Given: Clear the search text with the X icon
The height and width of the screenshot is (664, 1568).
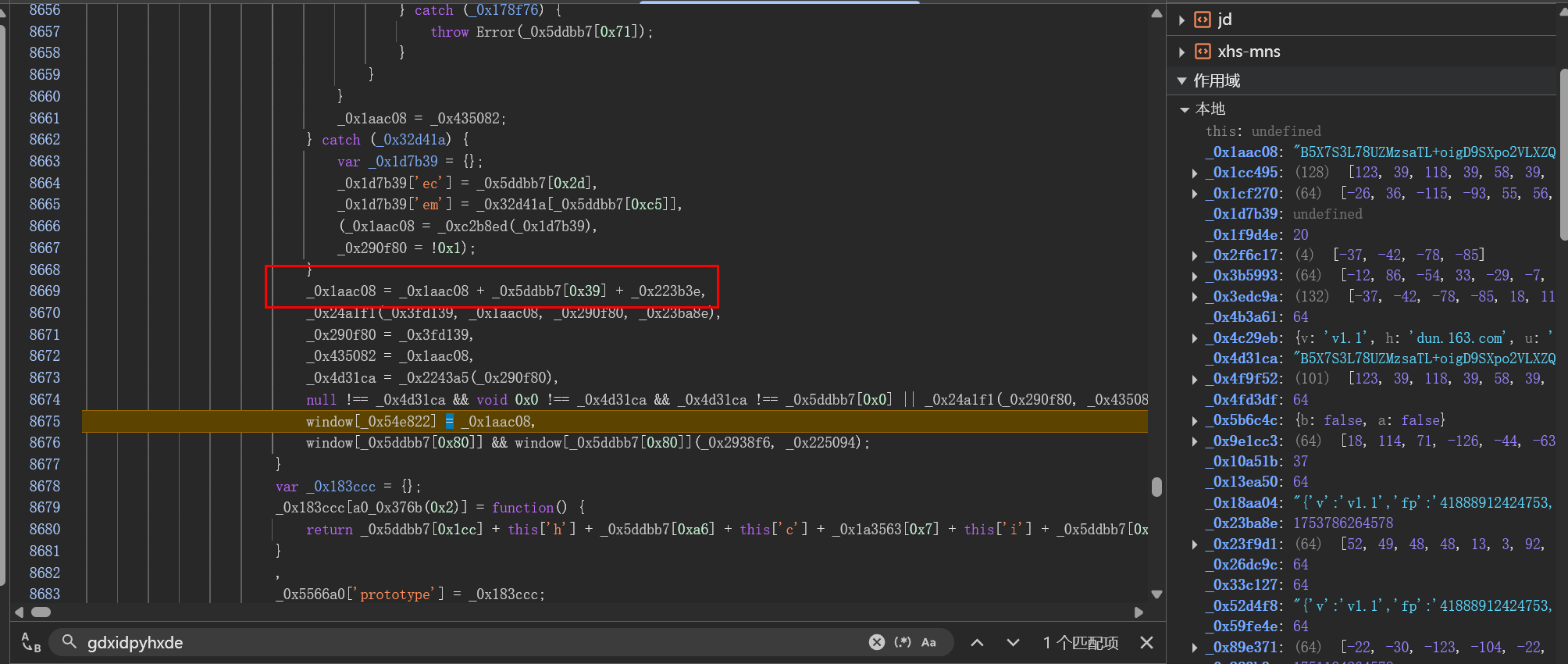Looking at the screenshot, I should (x=877, y=642).
